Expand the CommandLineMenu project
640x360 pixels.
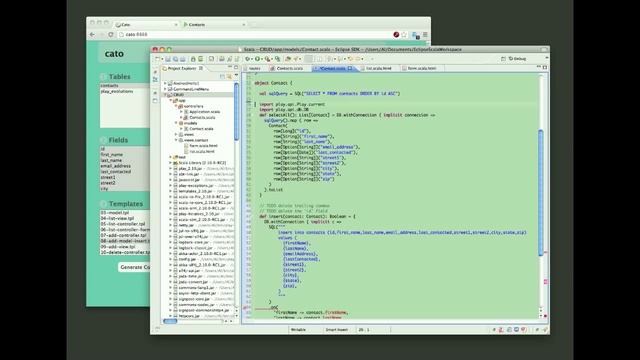pyautogui.click(x=165, y=89)
